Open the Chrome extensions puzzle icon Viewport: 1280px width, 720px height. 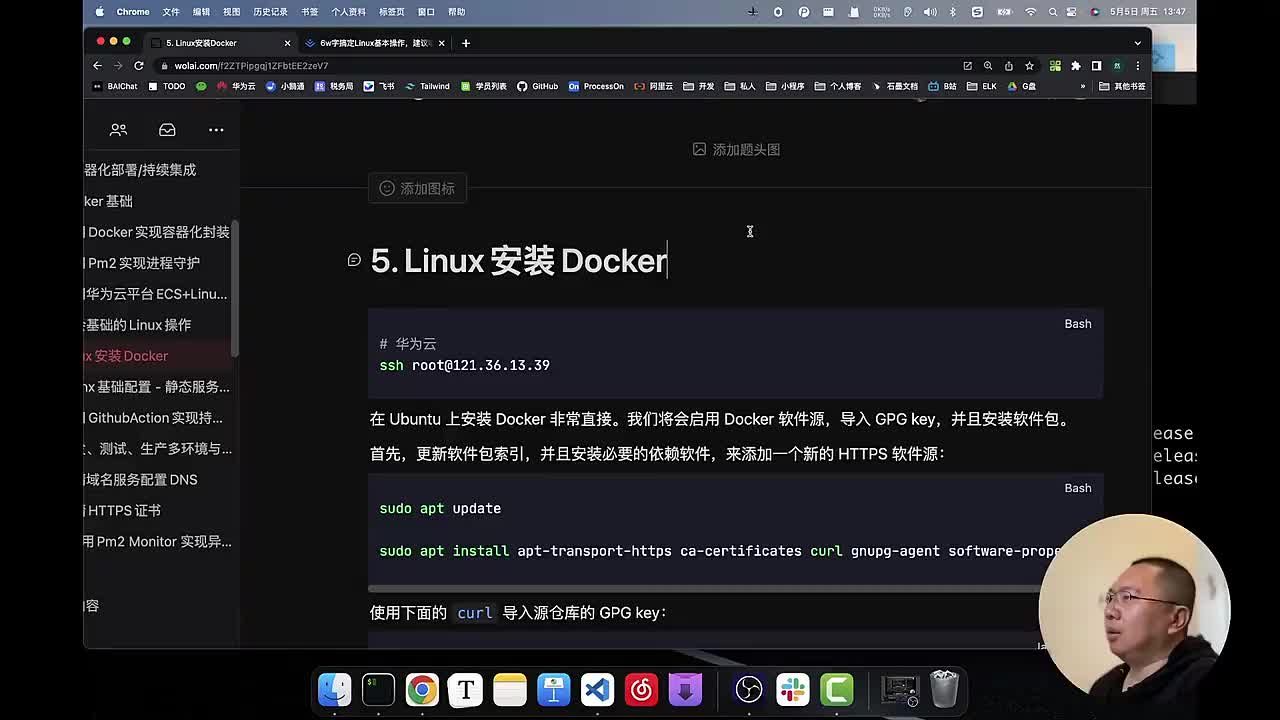[1076, 66]
